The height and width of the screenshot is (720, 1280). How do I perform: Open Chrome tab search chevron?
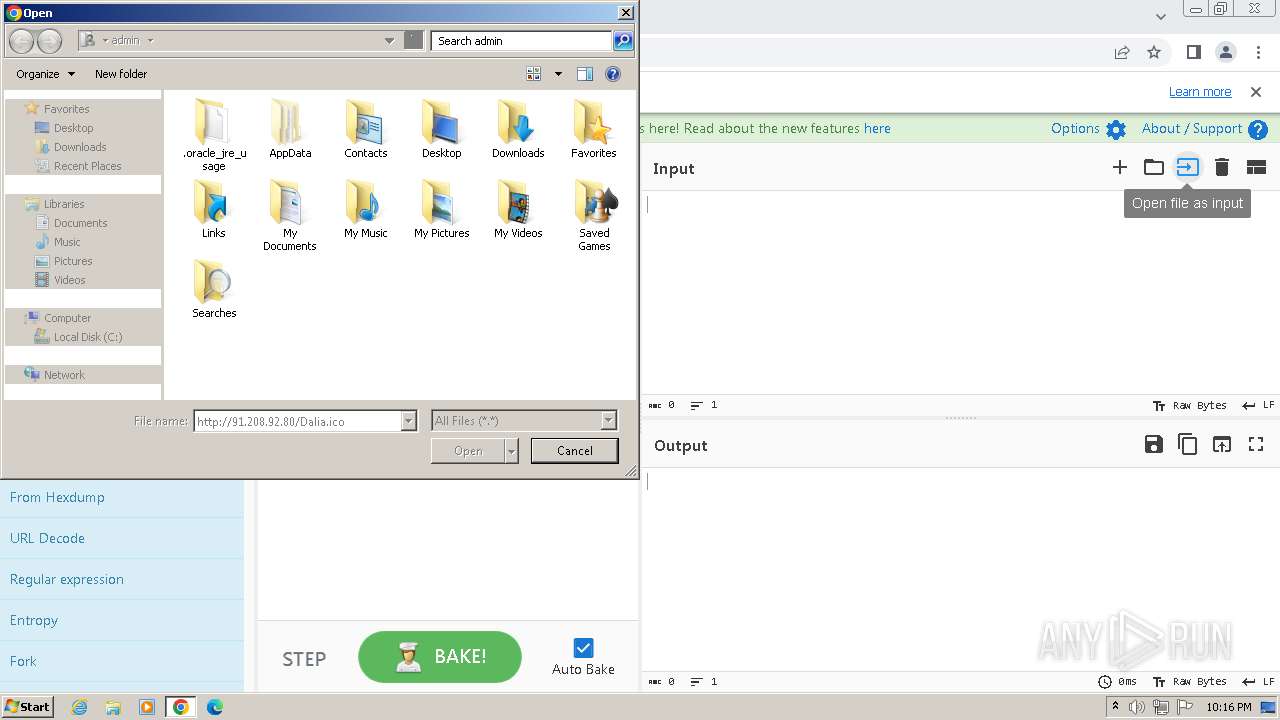click(x=1160, y=17)
